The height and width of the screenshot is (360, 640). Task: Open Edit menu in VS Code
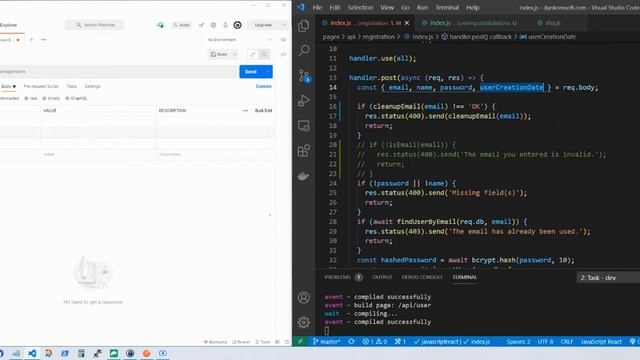(335, 7)
